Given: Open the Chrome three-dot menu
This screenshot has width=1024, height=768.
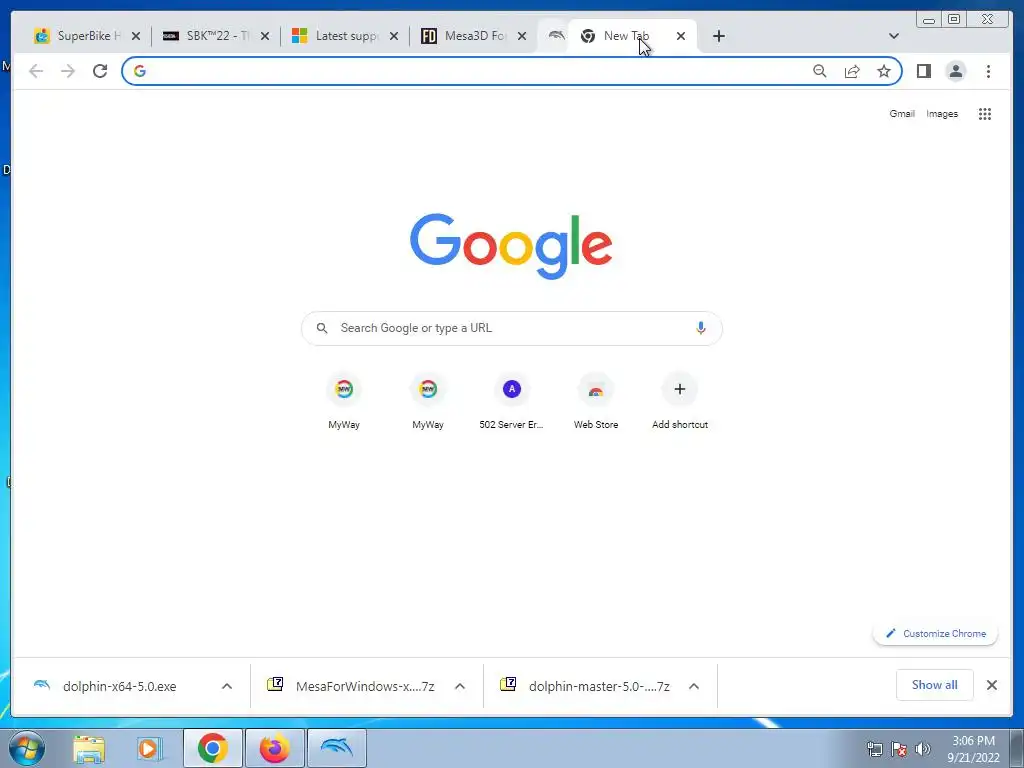Looking at the screenshot, I should pyautogui.click(x=988, y=71).
